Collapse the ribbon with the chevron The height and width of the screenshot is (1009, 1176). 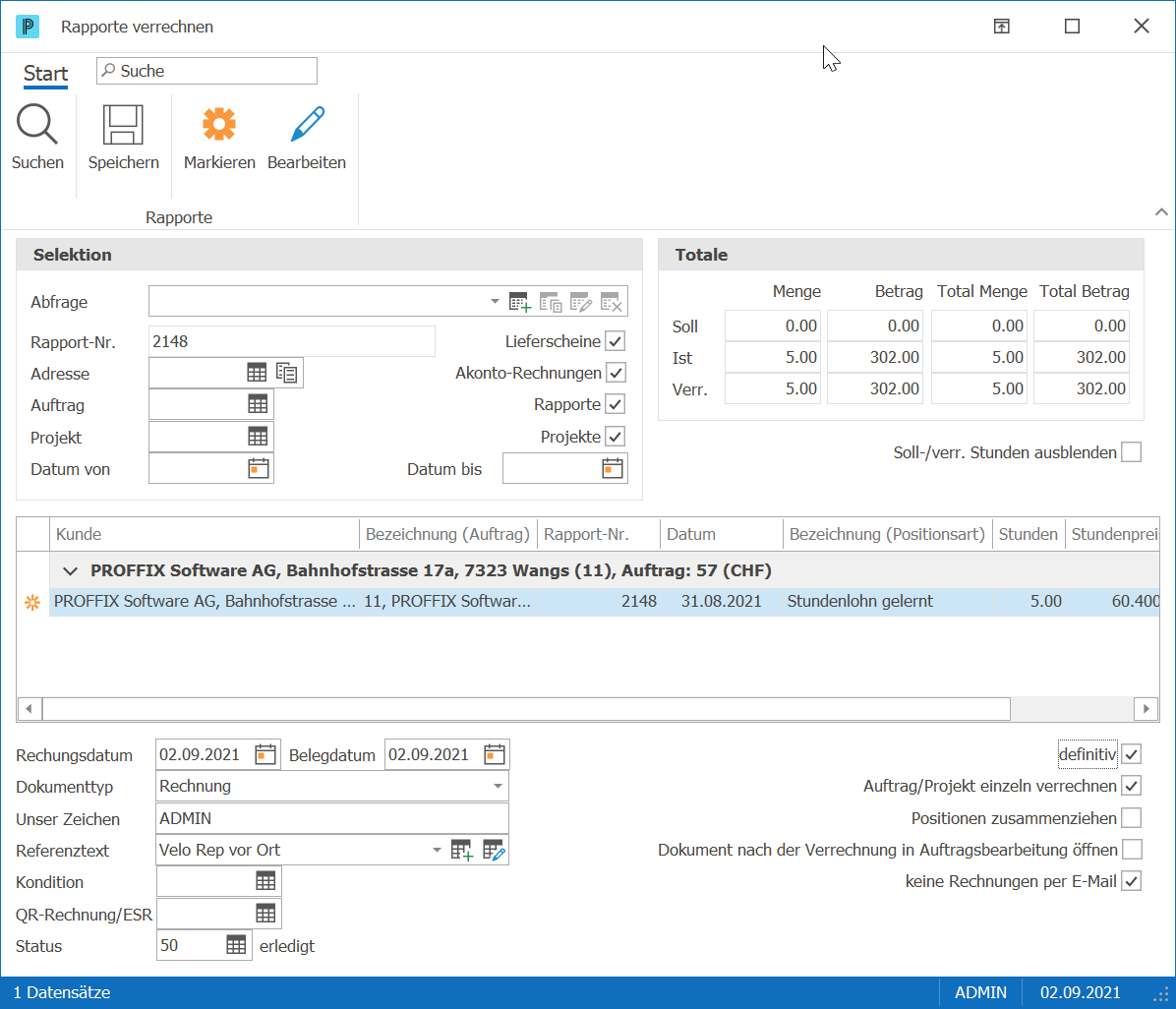[x=1161, y=212]
